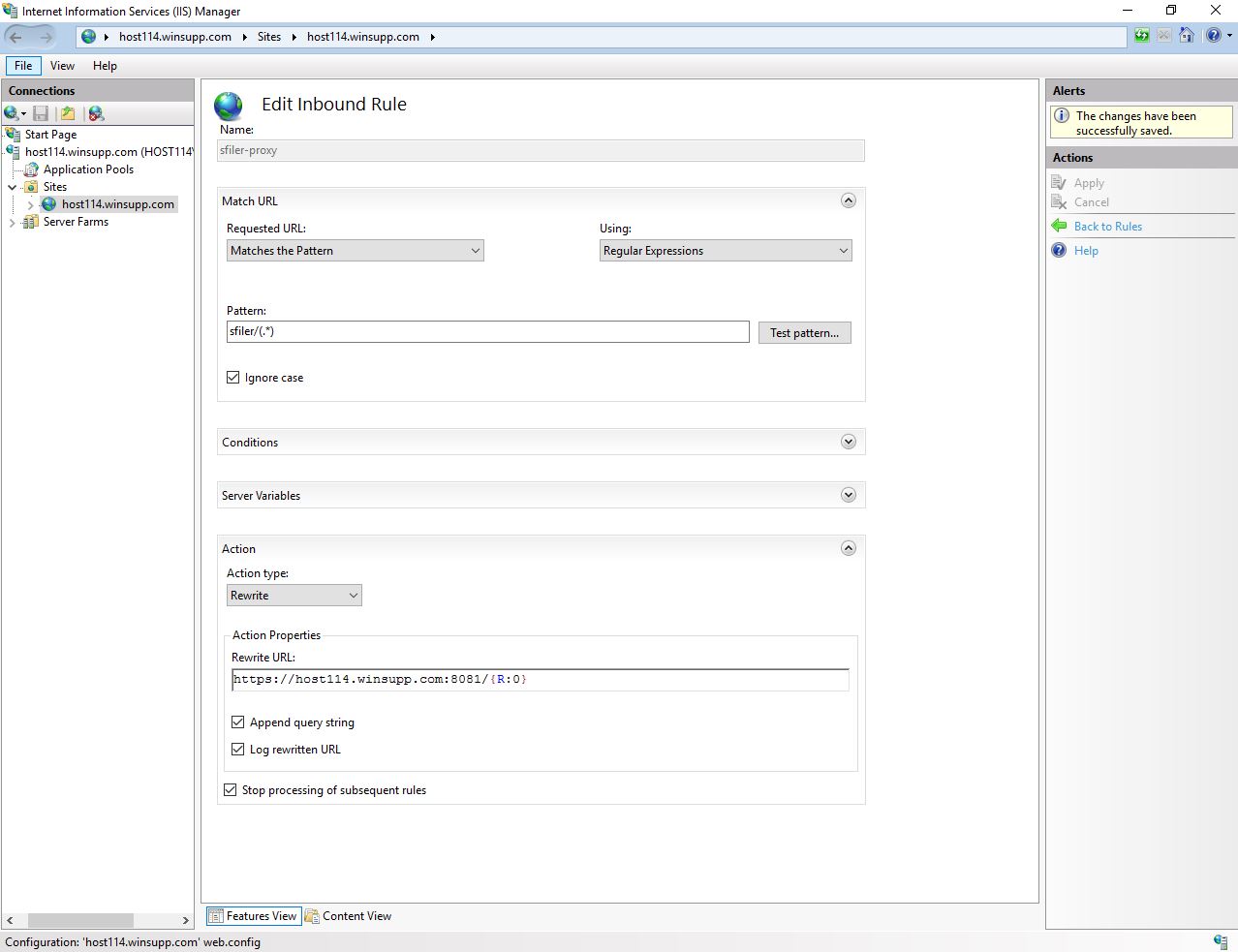1238x952 pixels.
Task: Click the Application Pools icon
Action: pyautogui.click(x=32, y=169)
